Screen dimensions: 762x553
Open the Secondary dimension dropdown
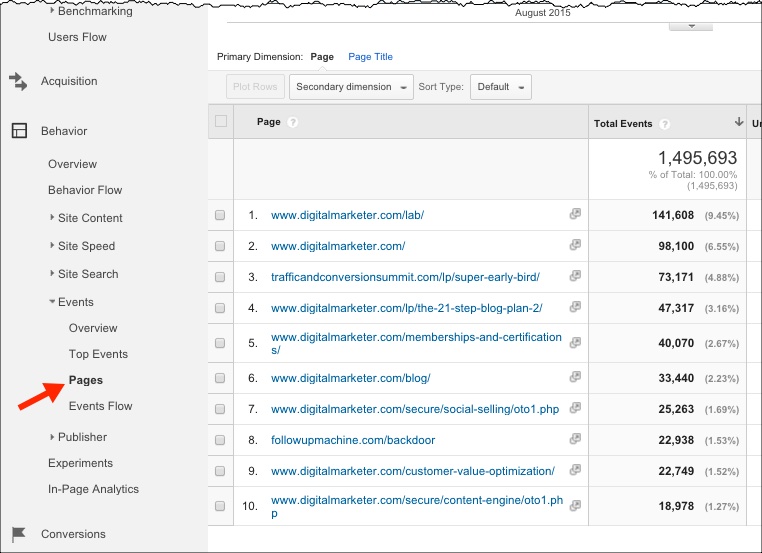click(x=351, y=87)
